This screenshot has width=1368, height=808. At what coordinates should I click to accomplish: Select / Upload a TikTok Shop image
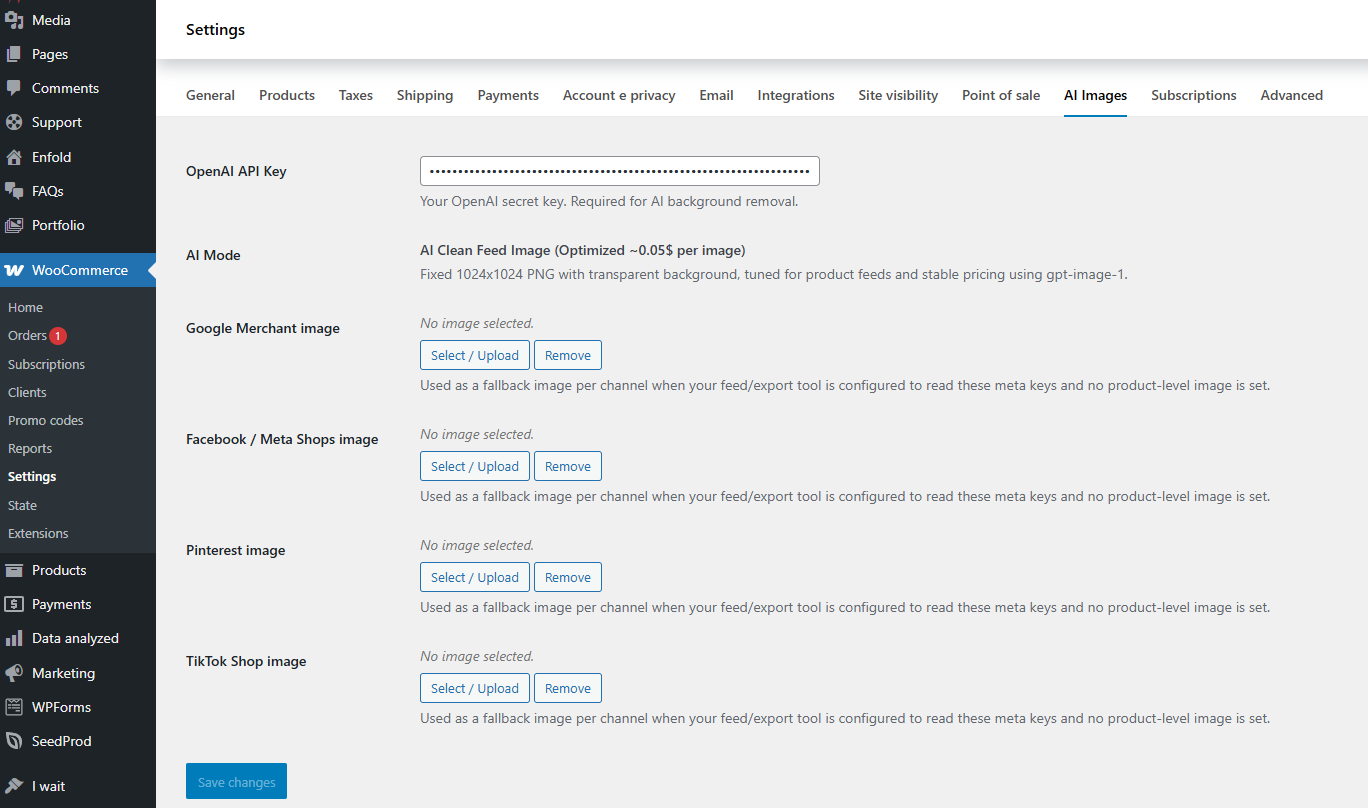(x=475, y=688)
